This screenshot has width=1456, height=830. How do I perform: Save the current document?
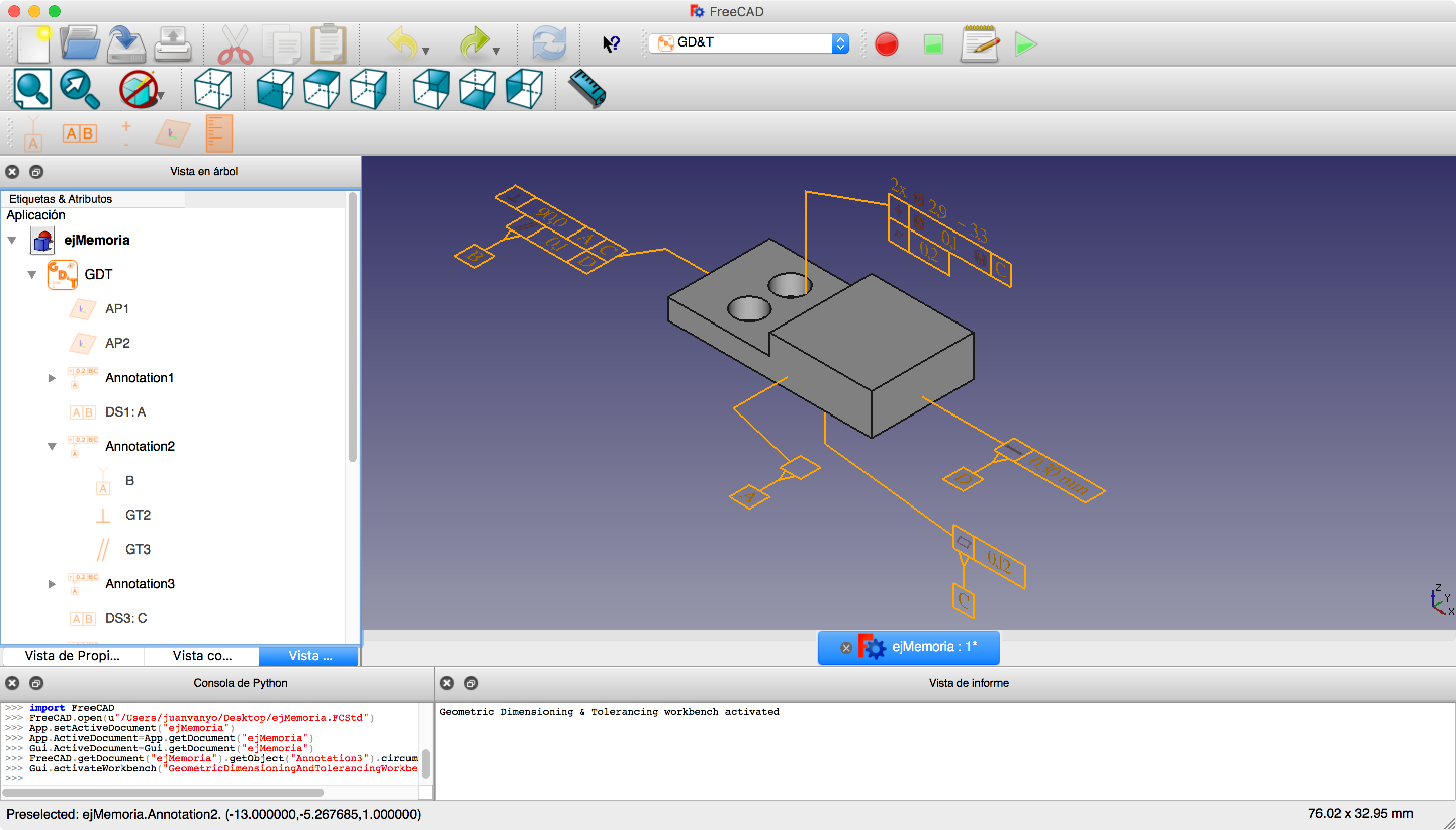point(126,43)
